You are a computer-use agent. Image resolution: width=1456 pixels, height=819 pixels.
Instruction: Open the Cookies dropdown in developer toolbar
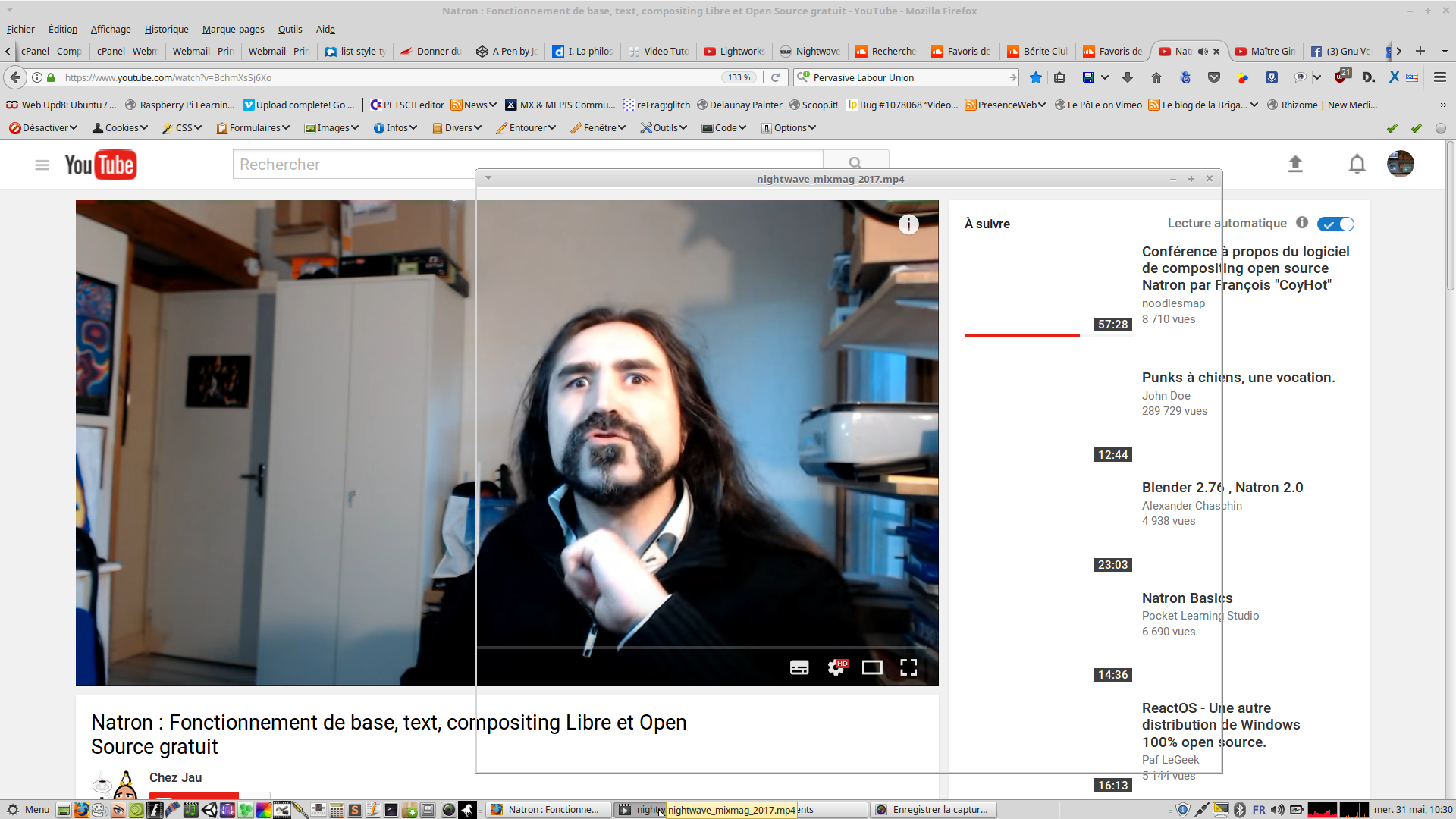point(120,128)
